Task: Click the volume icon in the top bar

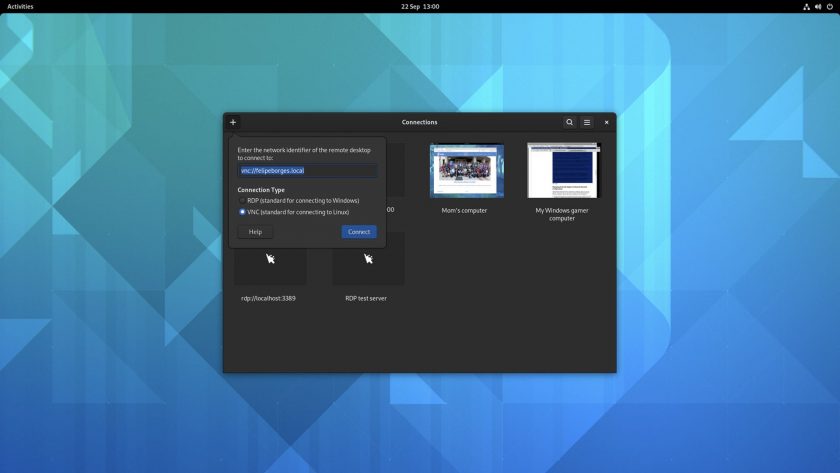Action: point(818,7)
